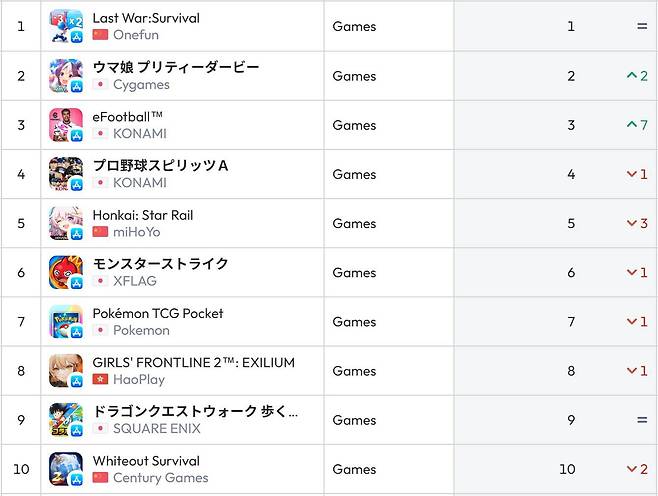The width and height of the screenshot is (658, 496).
Task: Select the Pokémon TCG Pocket app icon
Action: click(x=66, y=321)
